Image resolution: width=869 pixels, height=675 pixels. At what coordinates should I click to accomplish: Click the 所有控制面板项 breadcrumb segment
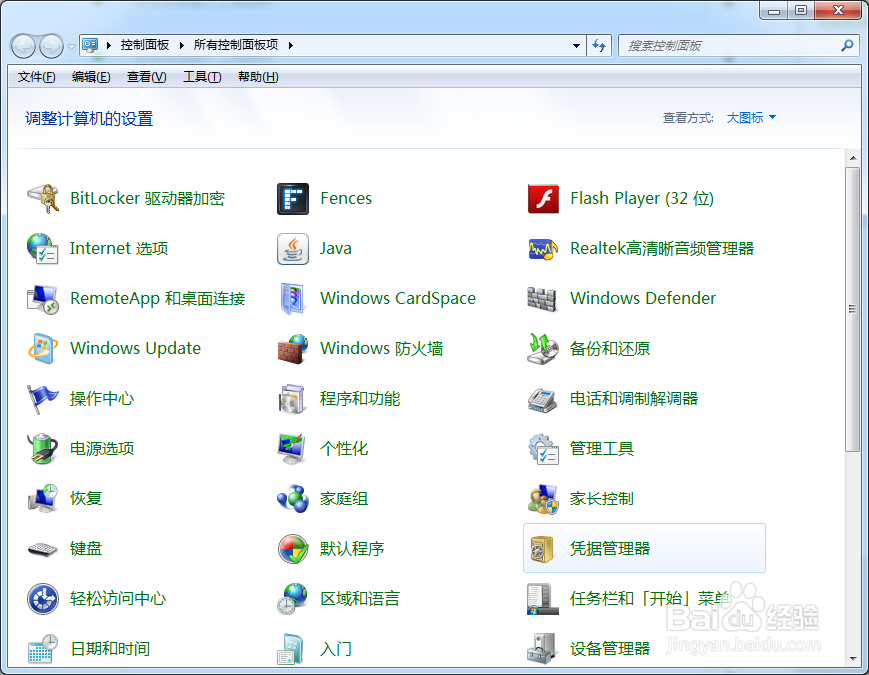point(236,45)
